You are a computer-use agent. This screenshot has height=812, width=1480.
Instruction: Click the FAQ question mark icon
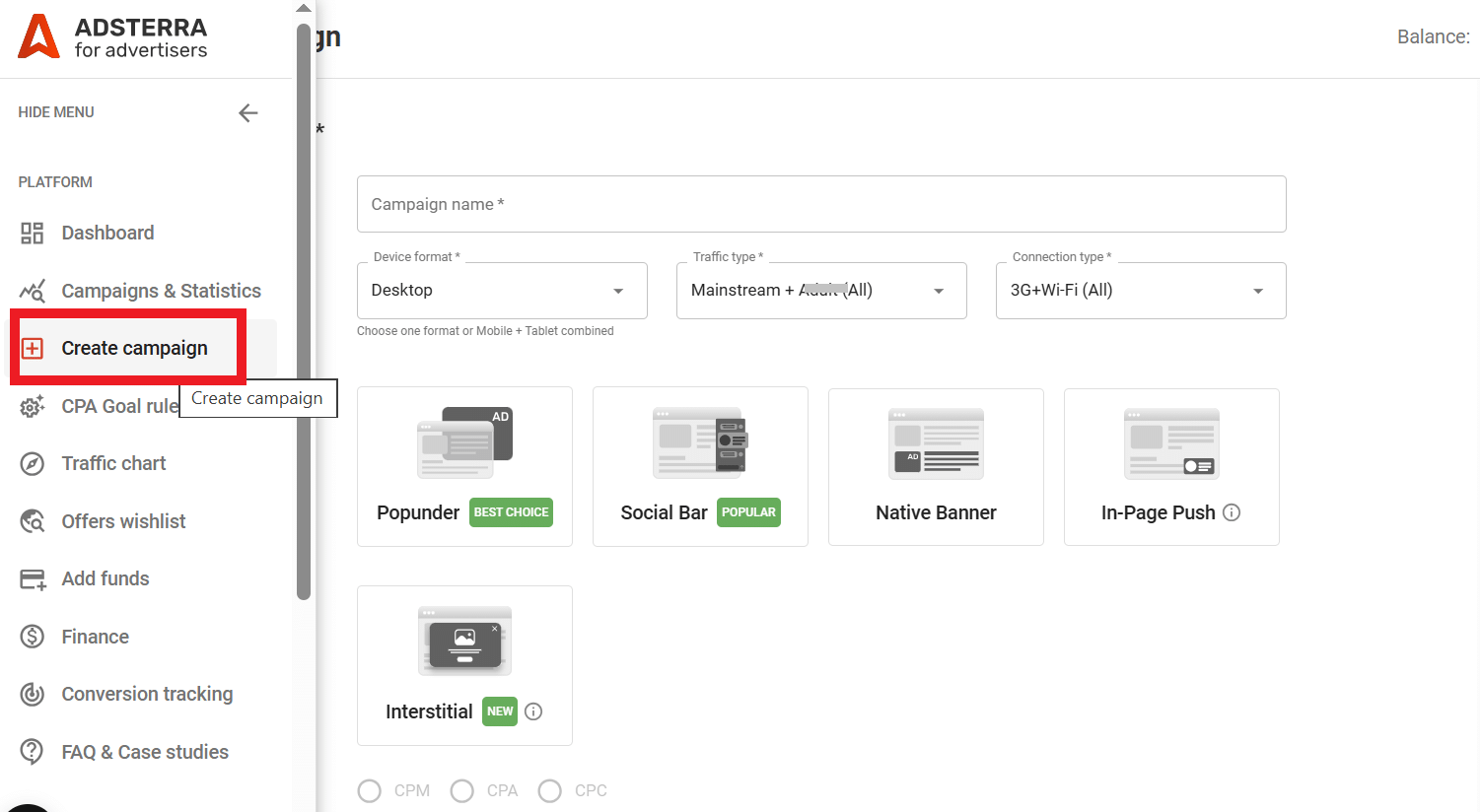click(33, 752)
